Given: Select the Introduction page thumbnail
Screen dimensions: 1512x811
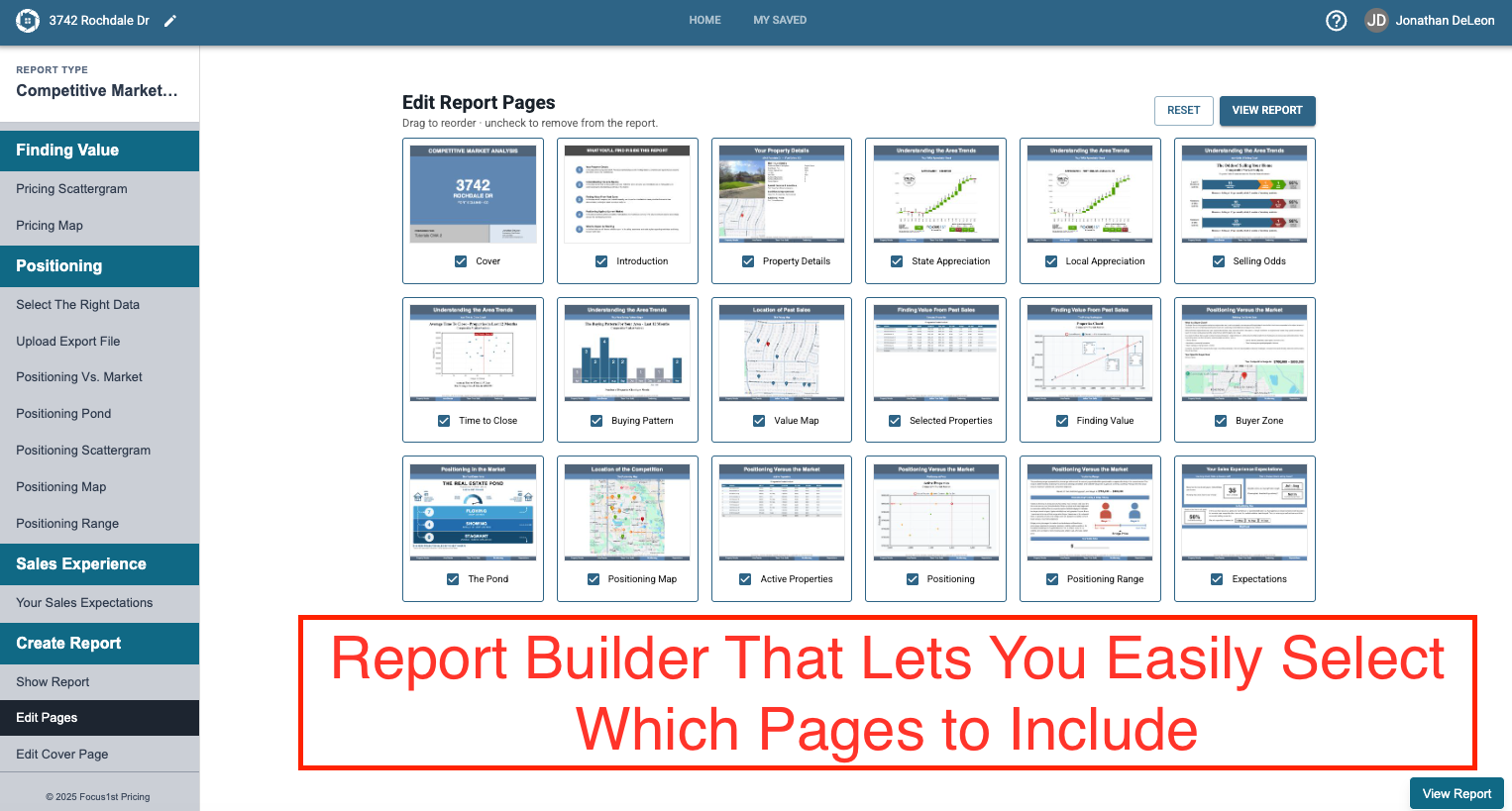Looking at the screenshot, I should tap(627, 194).
